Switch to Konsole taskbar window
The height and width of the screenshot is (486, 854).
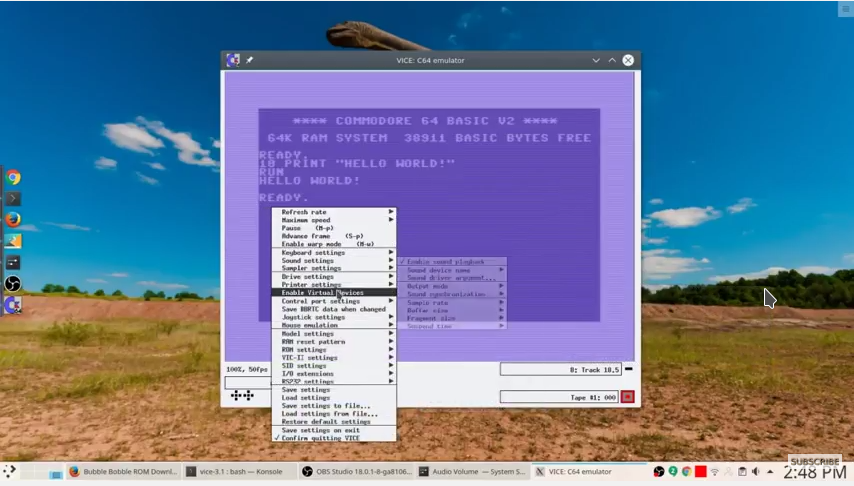(240, 472)
